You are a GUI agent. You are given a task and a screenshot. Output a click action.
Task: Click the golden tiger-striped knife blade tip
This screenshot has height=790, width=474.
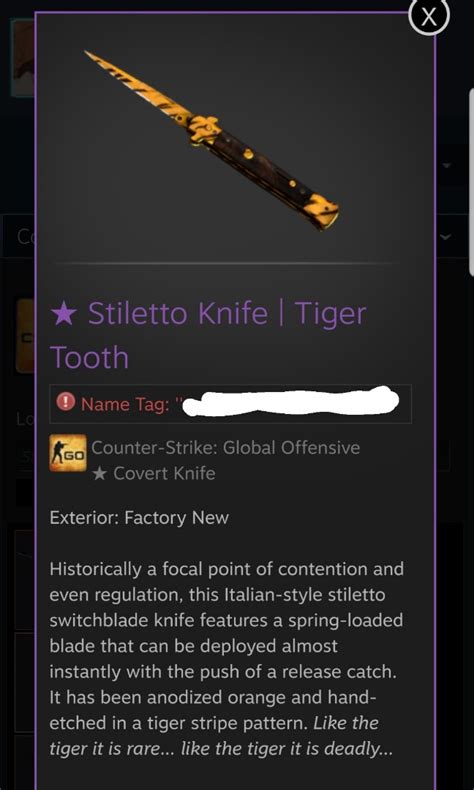coord(96,59)
